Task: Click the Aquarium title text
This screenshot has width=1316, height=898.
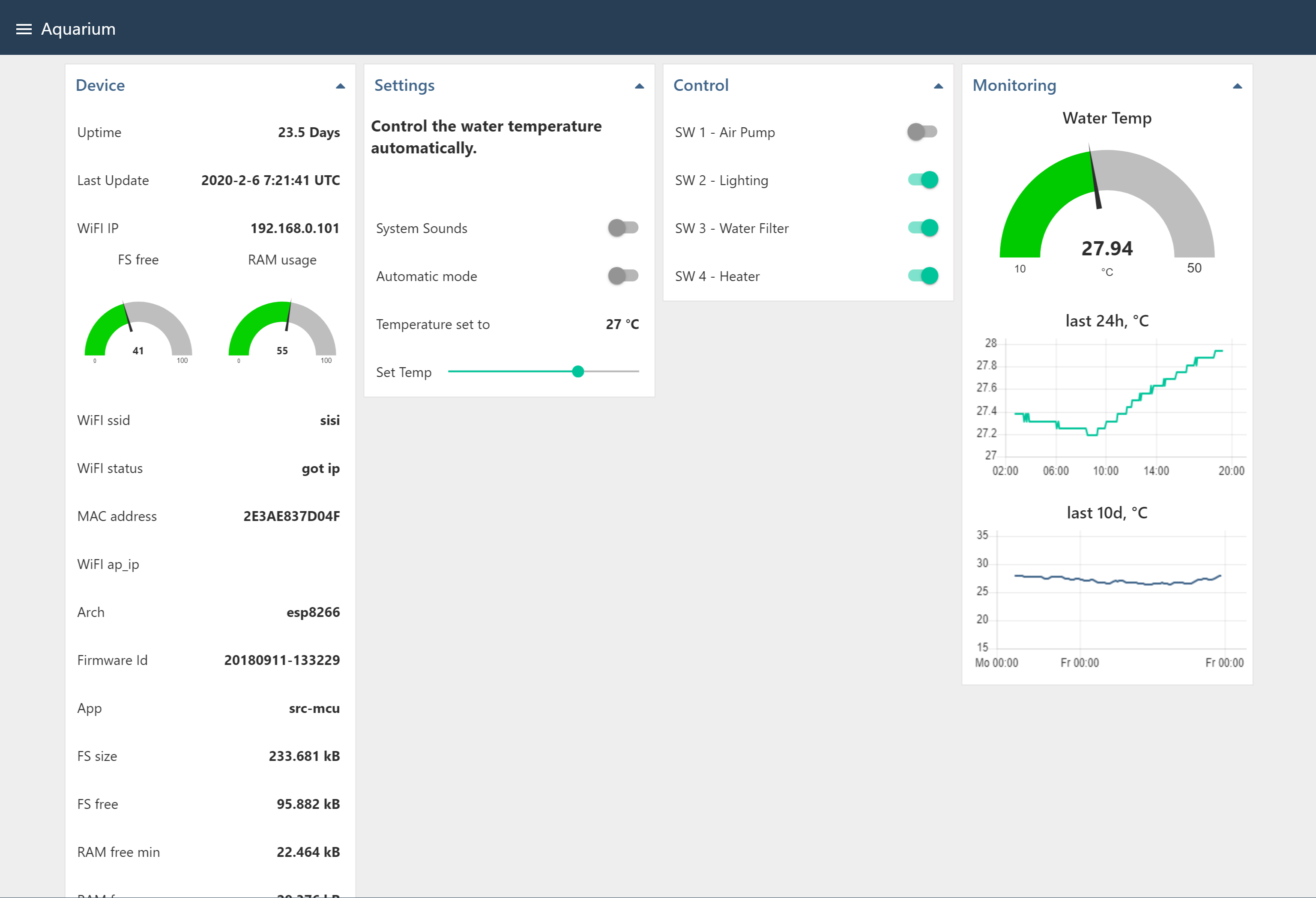Action: pos(78,29)
